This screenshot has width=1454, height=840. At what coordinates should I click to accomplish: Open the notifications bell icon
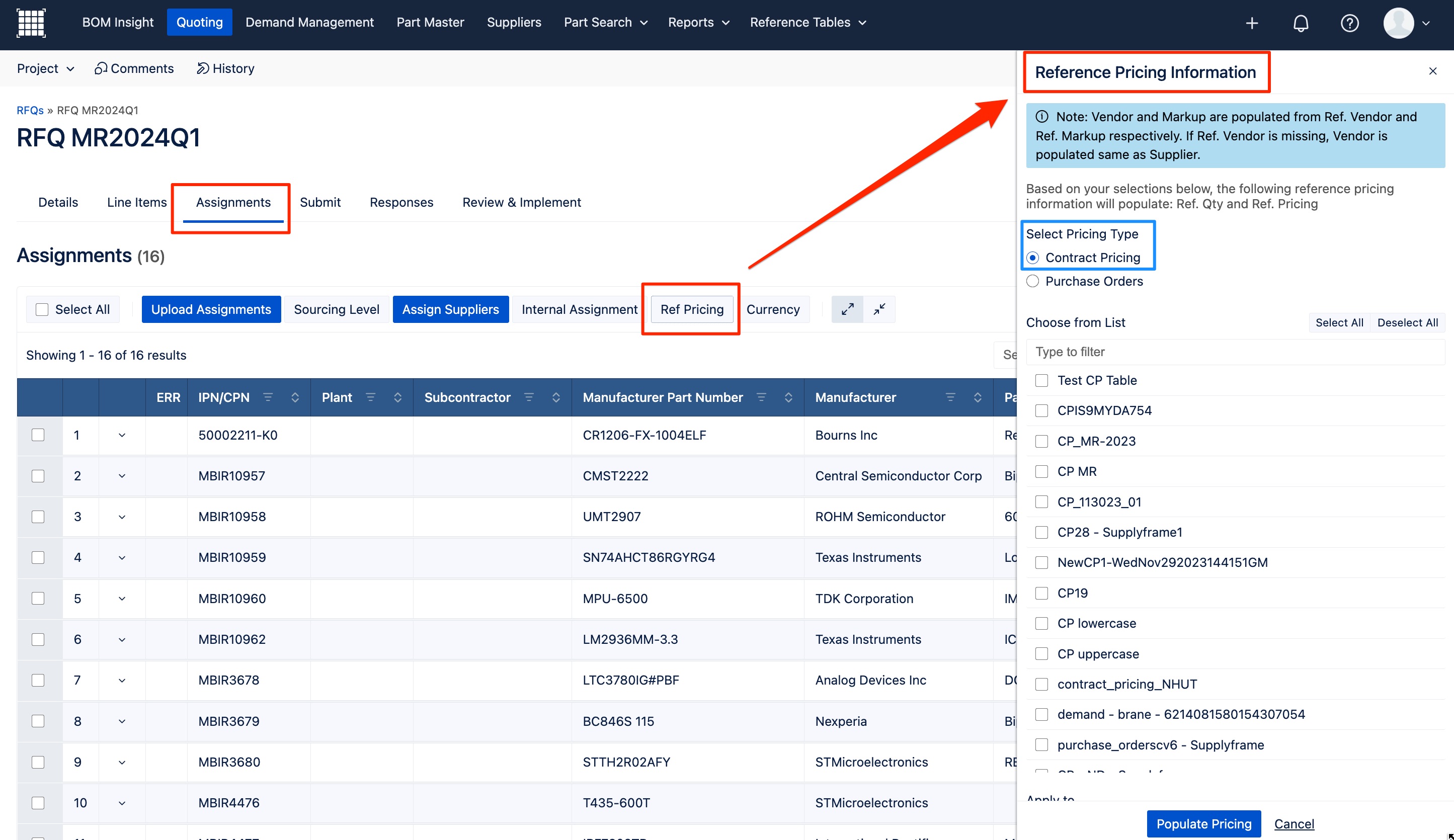coord(1301,23)
